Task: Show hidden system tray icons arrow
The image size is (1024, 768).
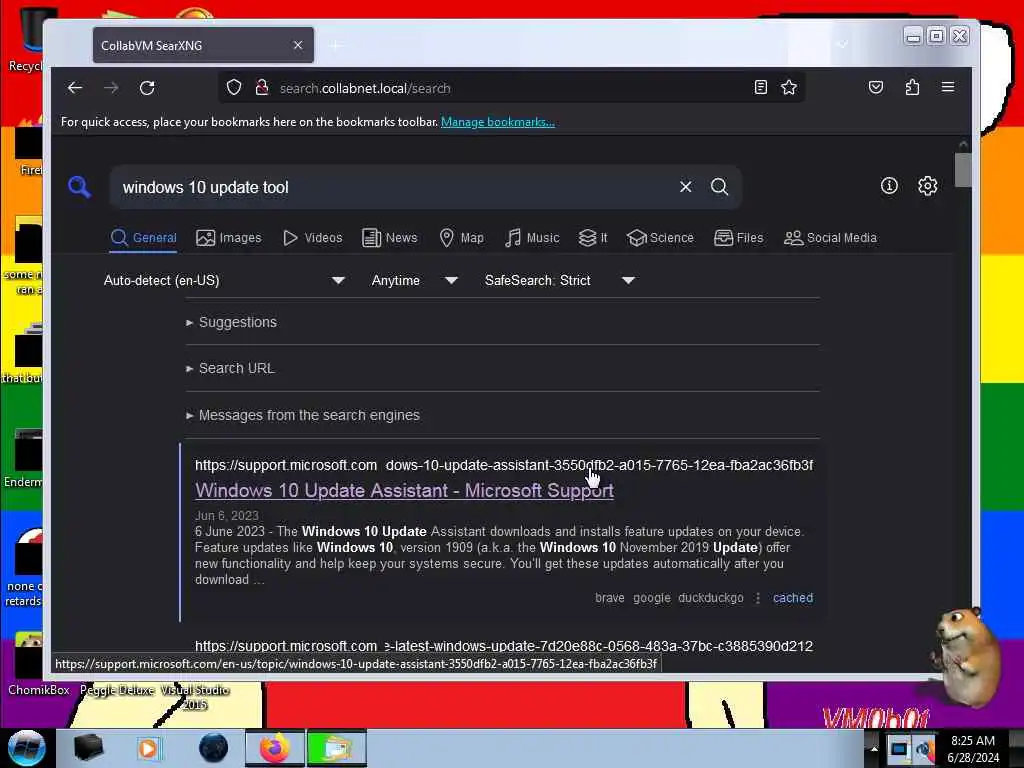Action: 874,748
